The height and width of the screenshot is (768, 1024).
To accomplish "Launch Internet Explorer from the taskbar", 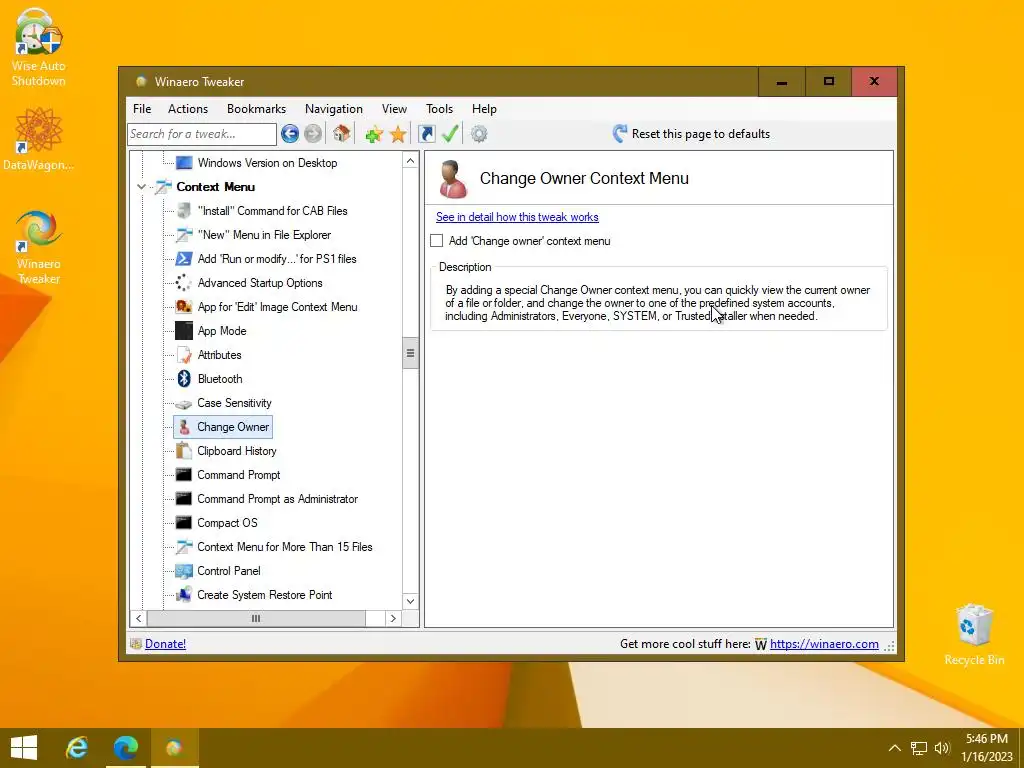I will tap(77, 748).
